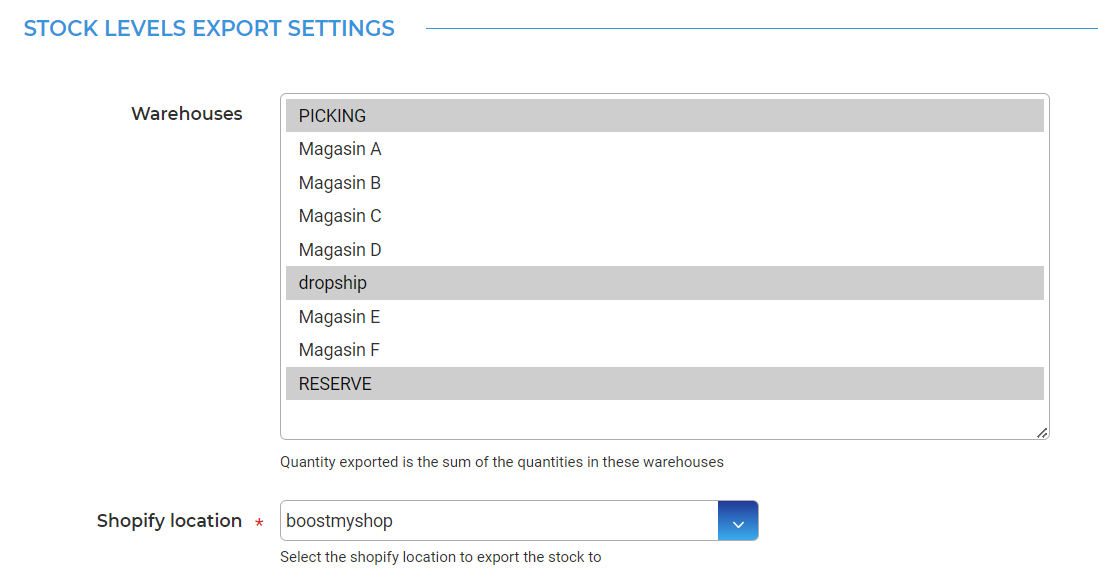
Task: Click the dropship warehouse option
Action: pos(665,283)
